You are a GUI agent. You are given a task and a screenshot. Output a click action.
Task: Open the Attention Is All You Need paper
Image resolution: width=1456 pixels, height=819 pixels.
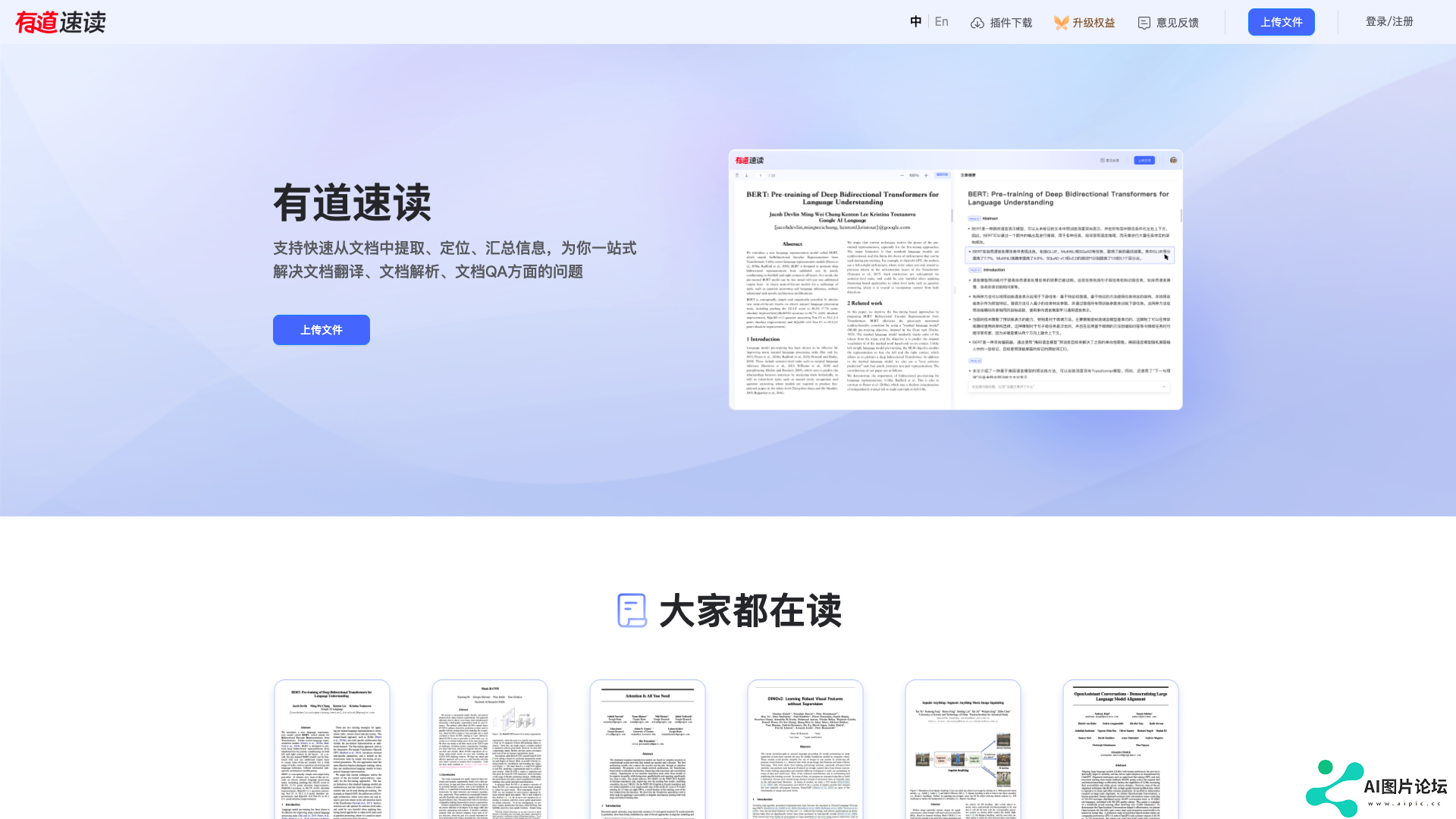point(648,749)
